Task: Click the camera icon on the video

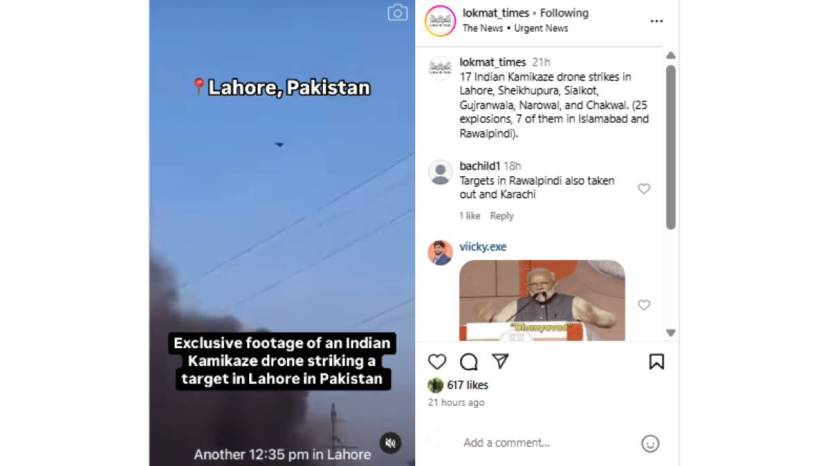Action: (398, 13)
